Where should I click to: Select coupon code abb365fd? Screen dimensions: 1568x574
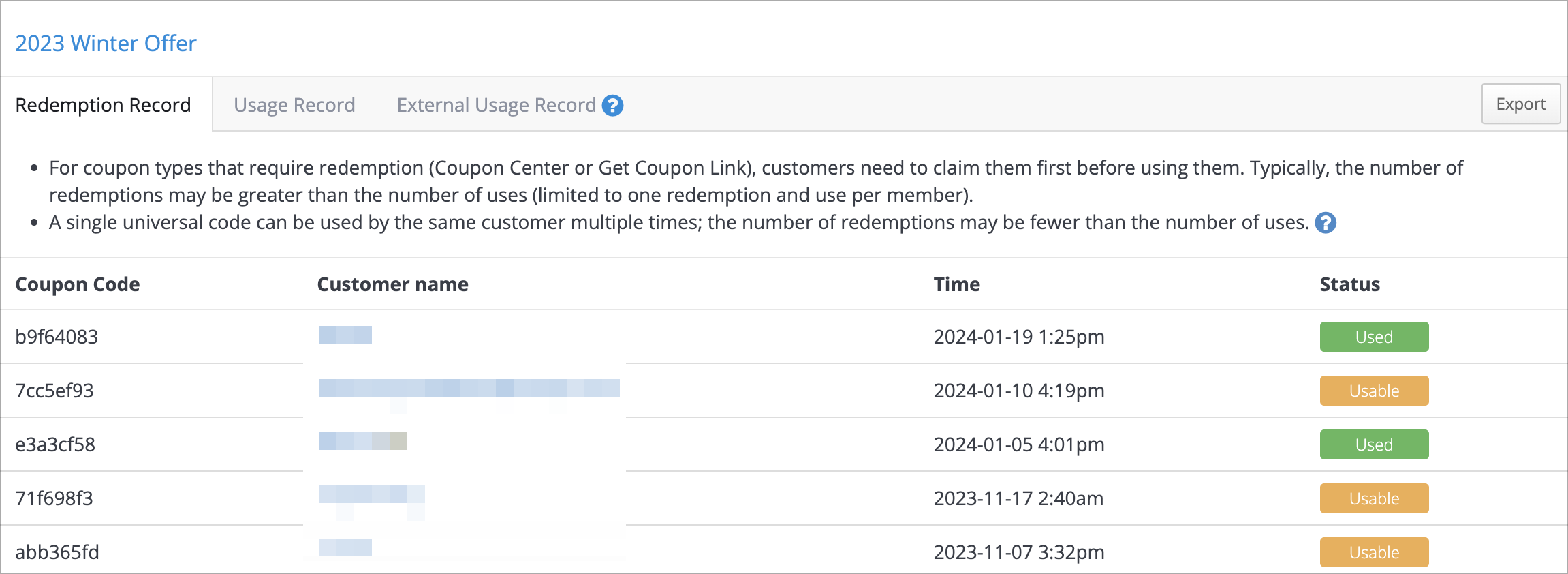pyautogui.click(x=57, y=552)
